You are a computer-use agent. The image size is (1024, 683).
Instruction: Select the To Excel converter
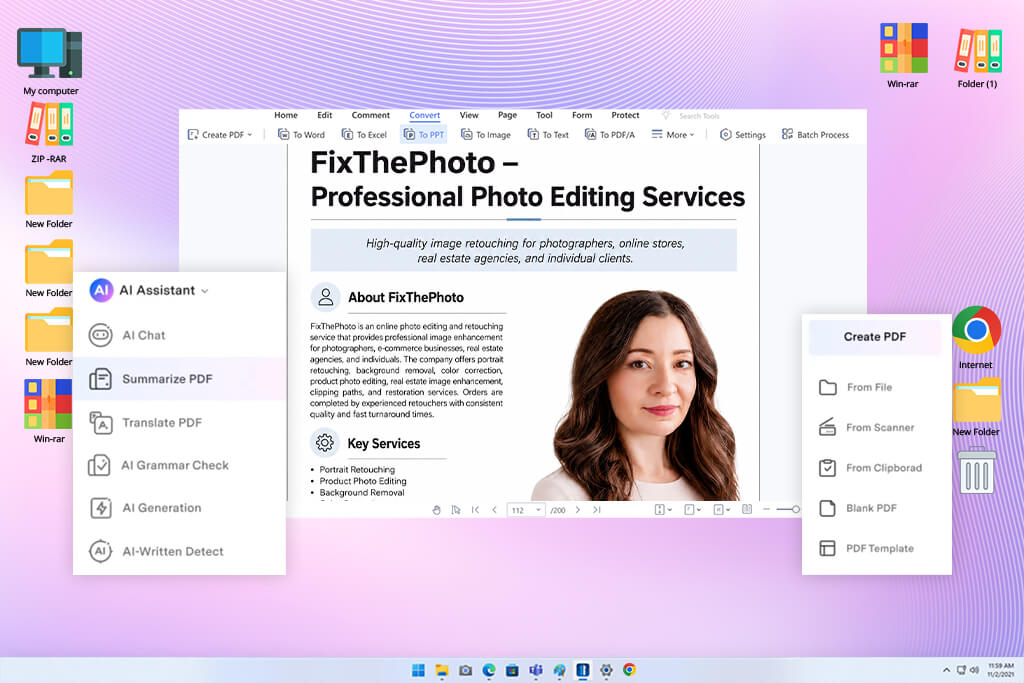click(364, 135)
